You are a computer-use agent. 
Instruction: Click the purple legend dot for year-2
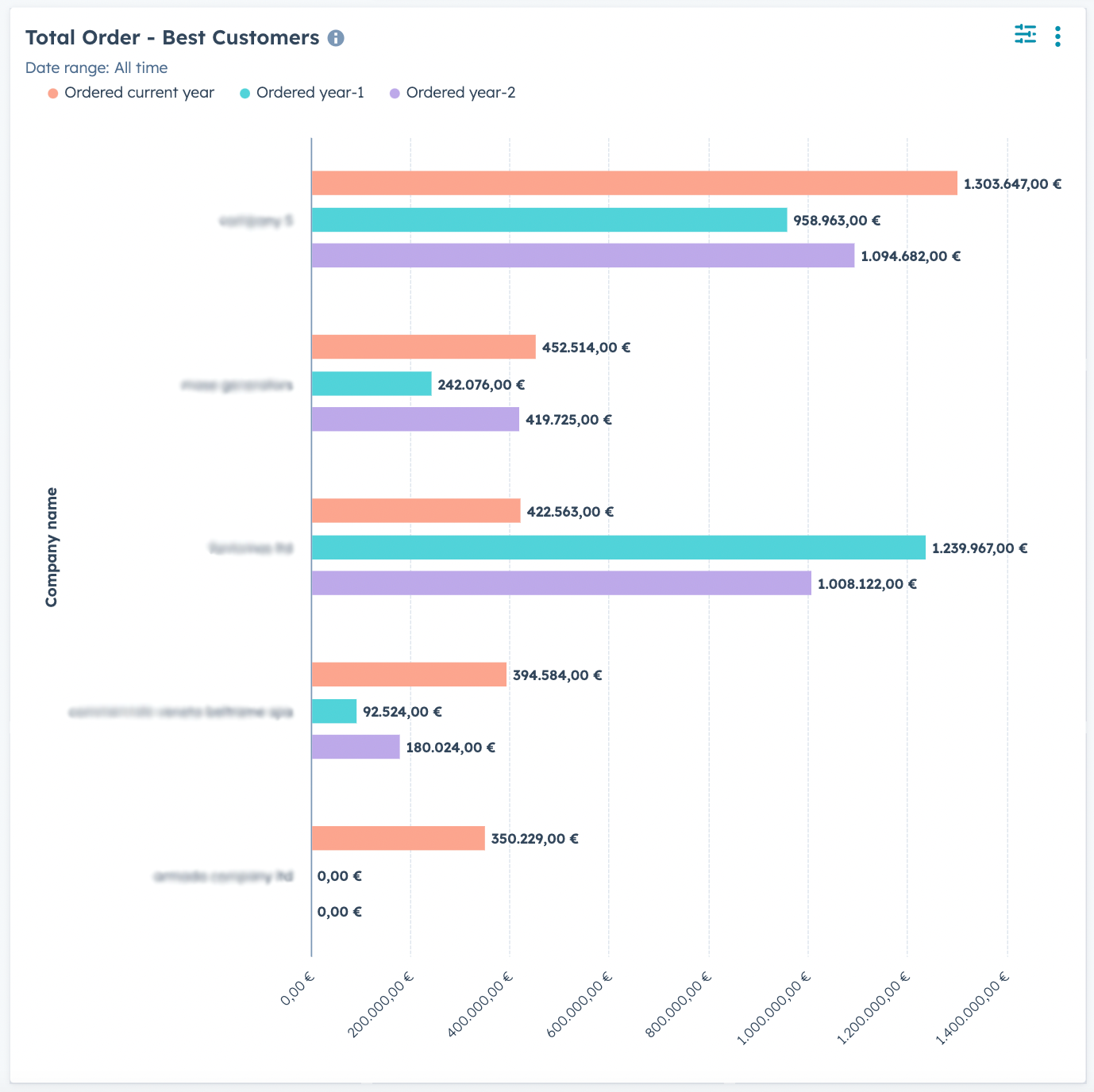395,94
